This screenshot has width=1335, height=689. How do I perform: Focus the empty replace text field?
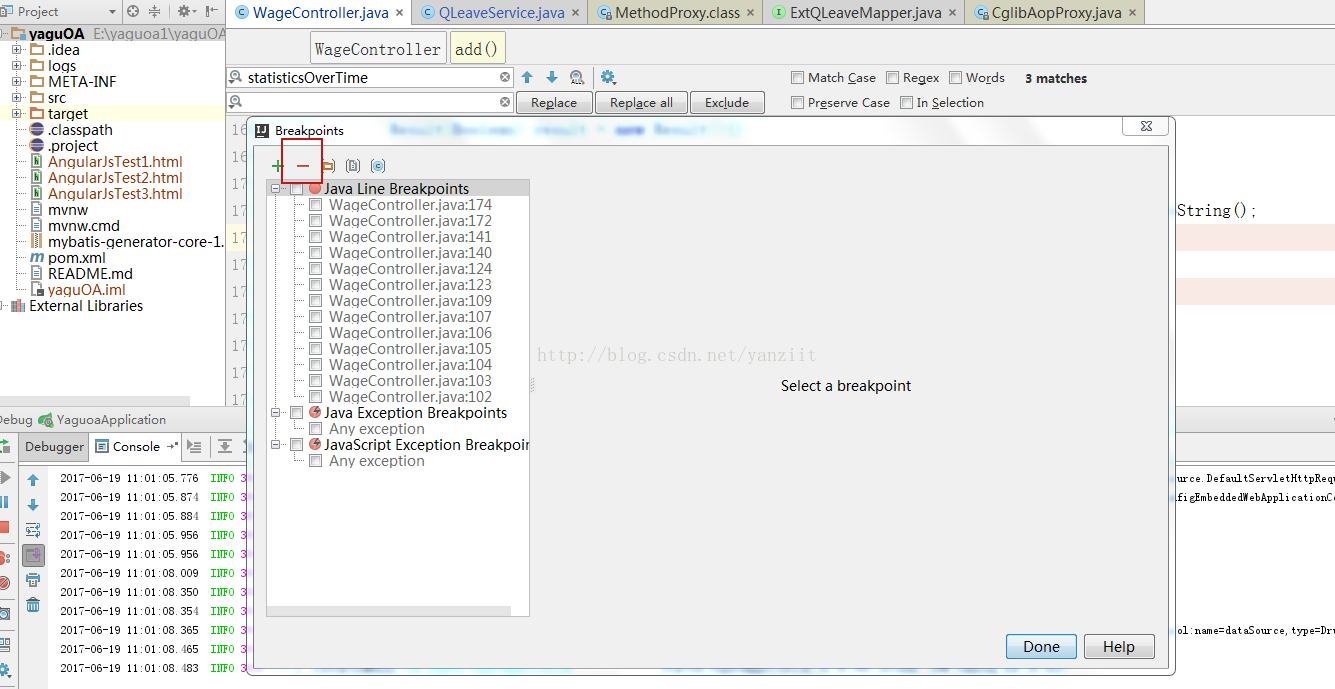tap(370, 102)
